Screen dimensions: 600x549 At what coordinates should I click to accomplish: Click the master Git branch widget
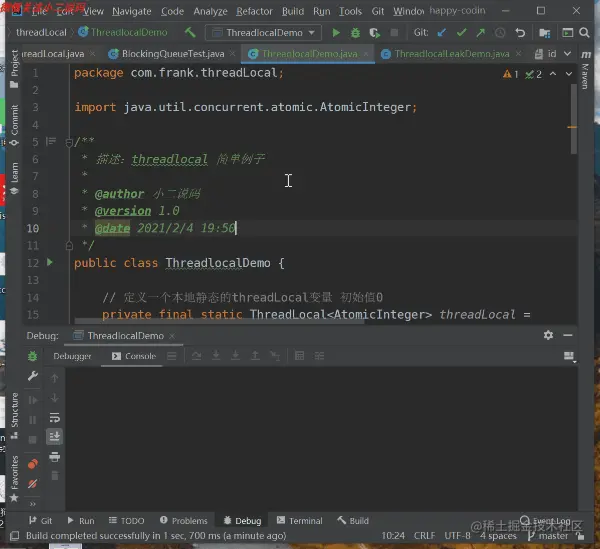click(x=548, y=536)
